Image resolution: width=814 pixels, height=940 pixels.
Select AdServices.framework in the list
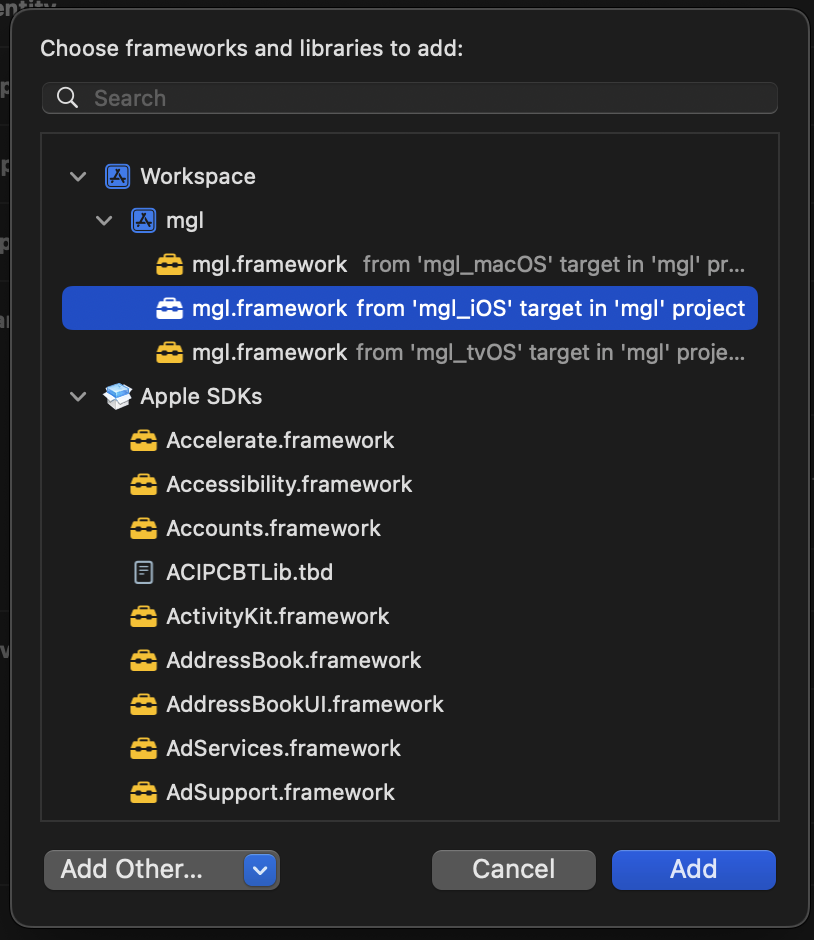pos(410,748)
